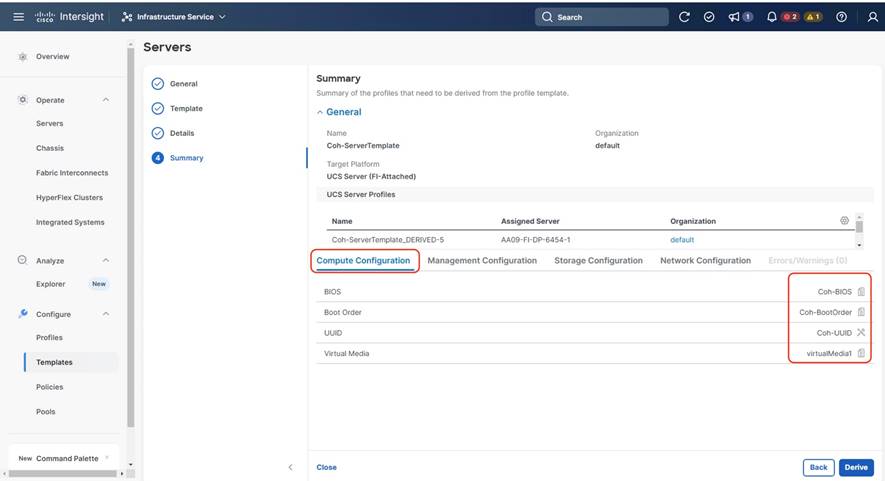Open Explorer in sidebar
The height and width of the screenshot is (481, 885).
[51, 284]
